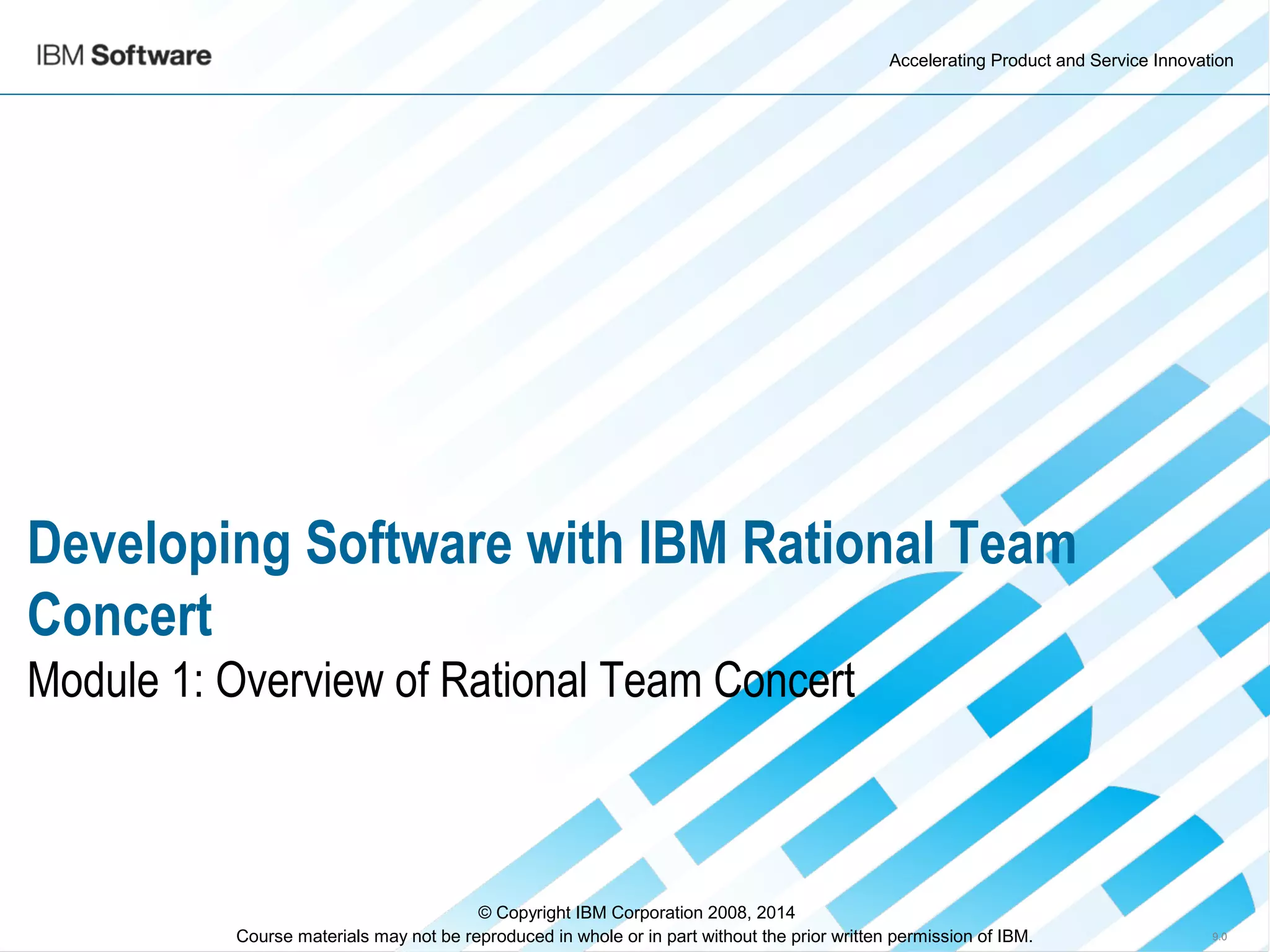Click the word Innovation in header tagline

pyautogui.click(x=1192, y=61)
